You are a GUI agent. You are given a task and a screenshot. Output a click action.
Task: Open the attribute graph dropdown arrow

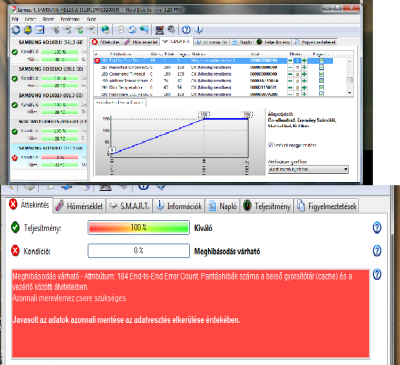[346, 169]
